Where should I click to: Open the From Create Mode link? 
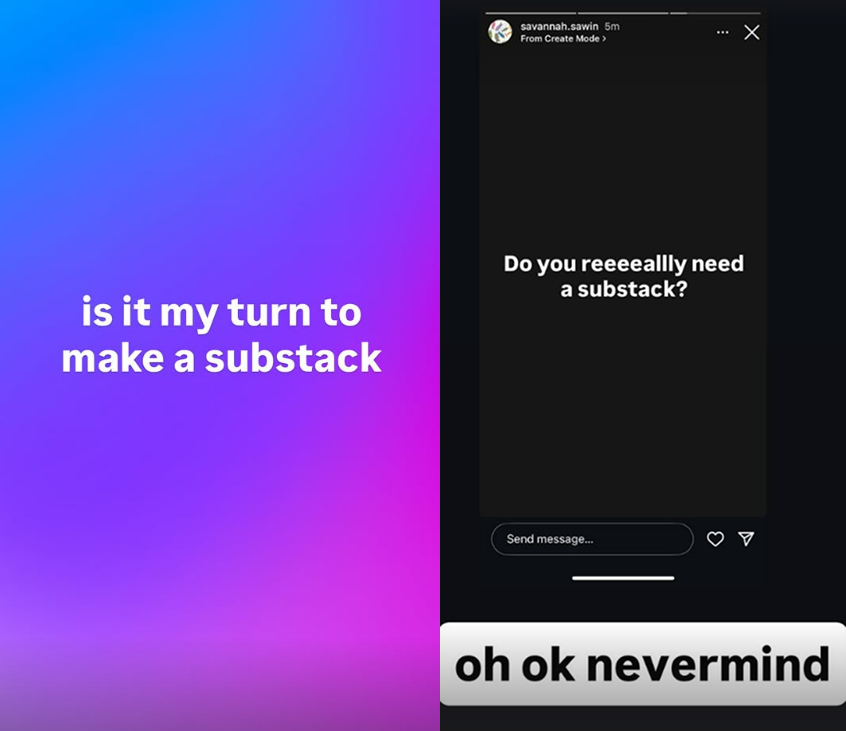[563, 39]
